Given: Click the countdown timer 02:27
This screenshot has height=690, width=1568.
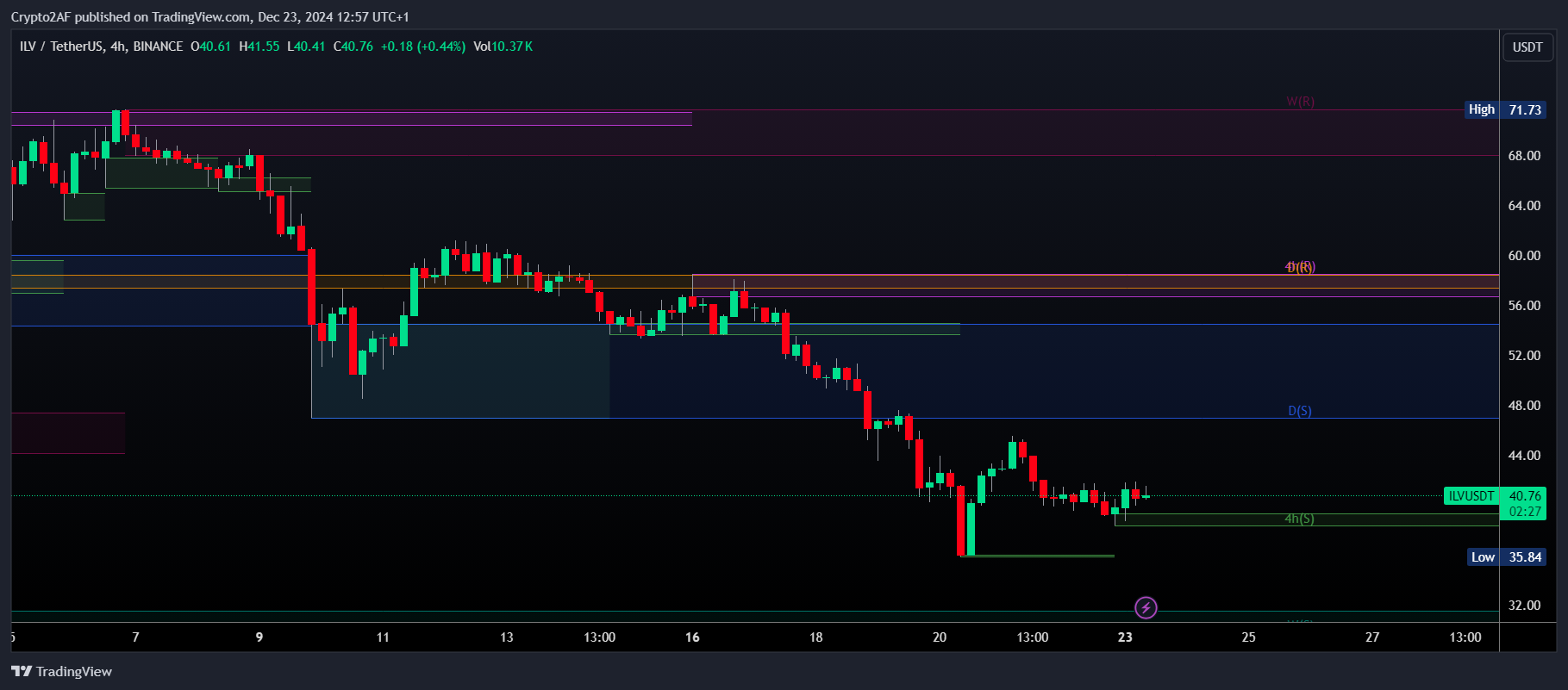Looking at the screenshot, I should point(1525,512).
